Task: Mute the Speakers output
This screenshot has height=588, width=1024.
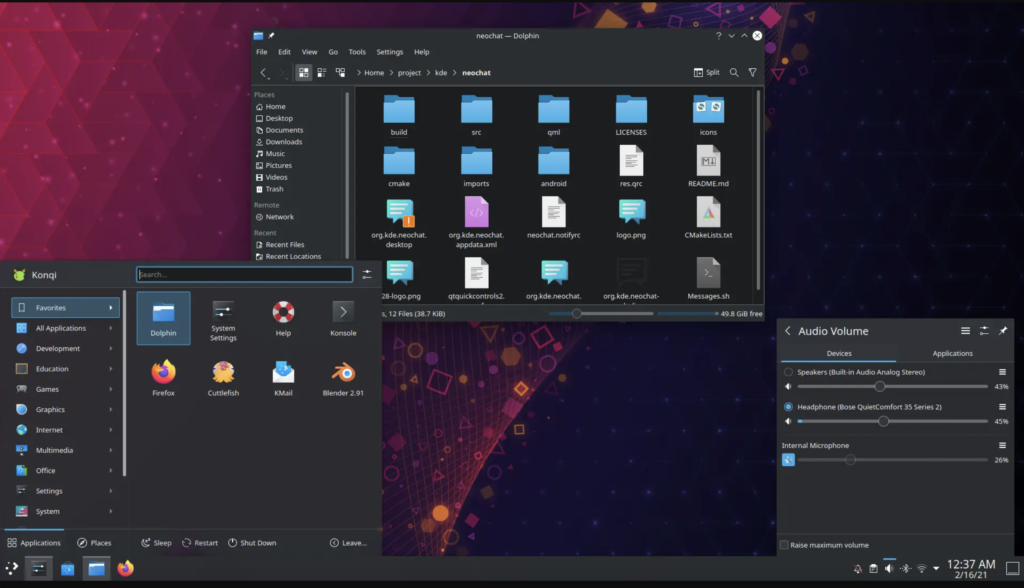Action: tap(788, 386)
